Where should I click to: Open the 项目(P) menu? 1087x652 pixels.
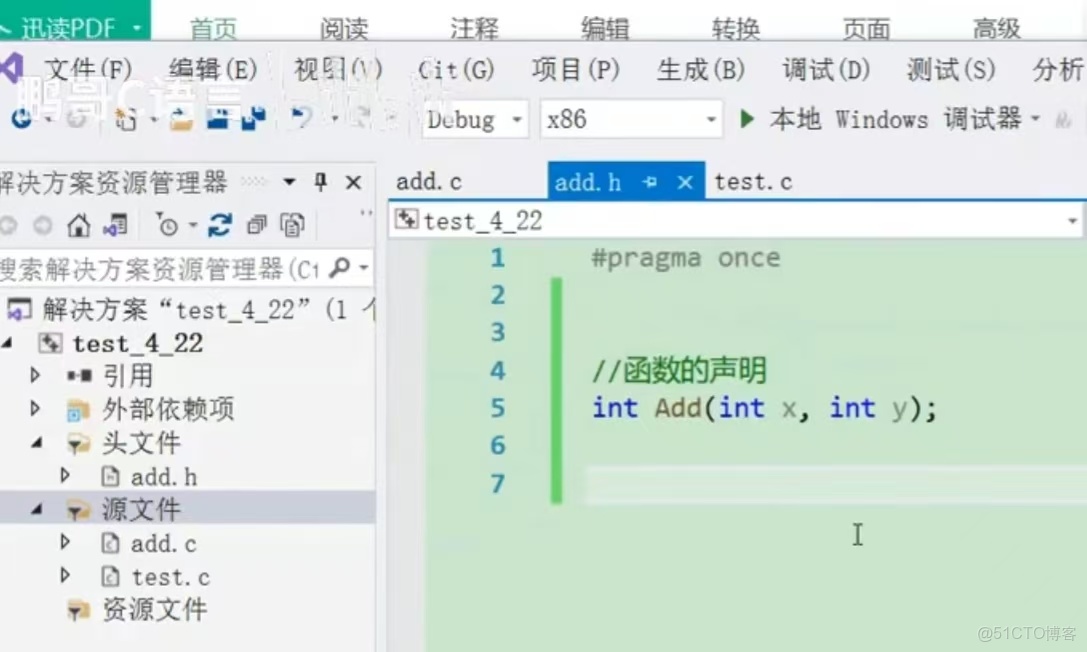pyautogui.click(x=575, y=69)
